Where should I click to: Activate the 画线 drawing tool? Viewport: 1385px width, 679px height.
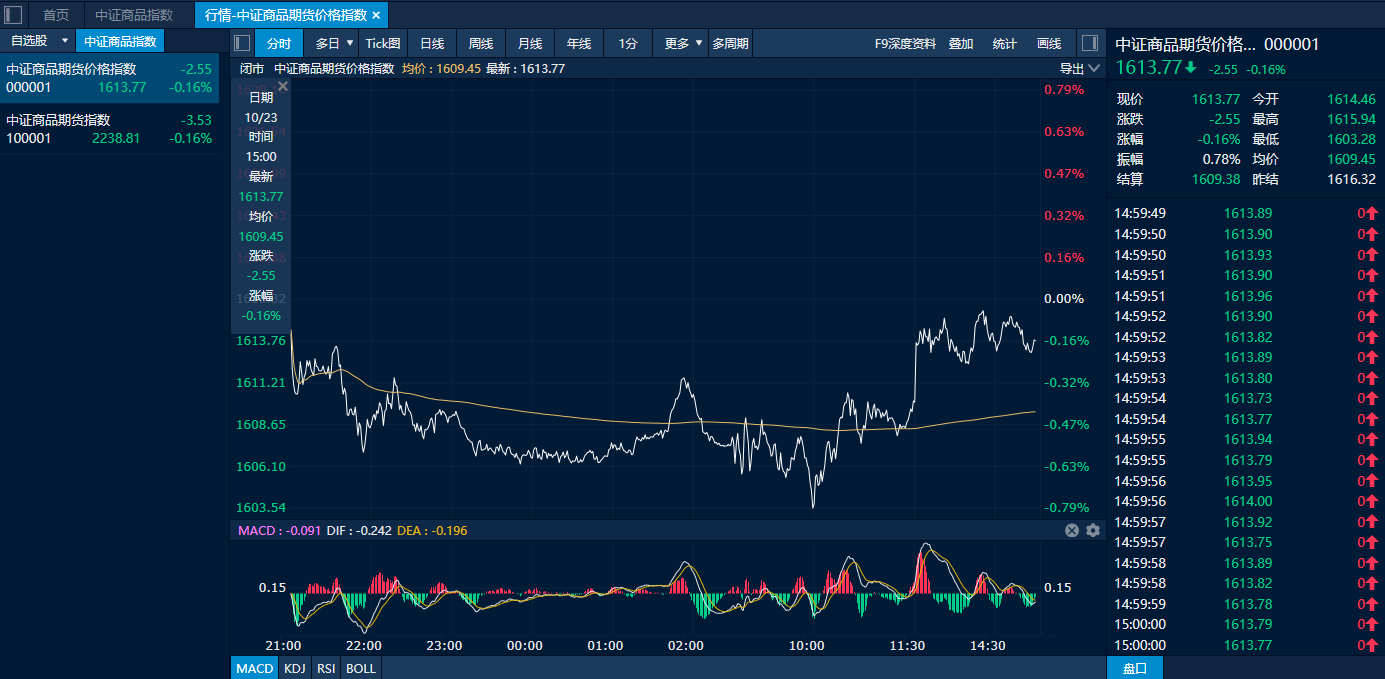1049,43
